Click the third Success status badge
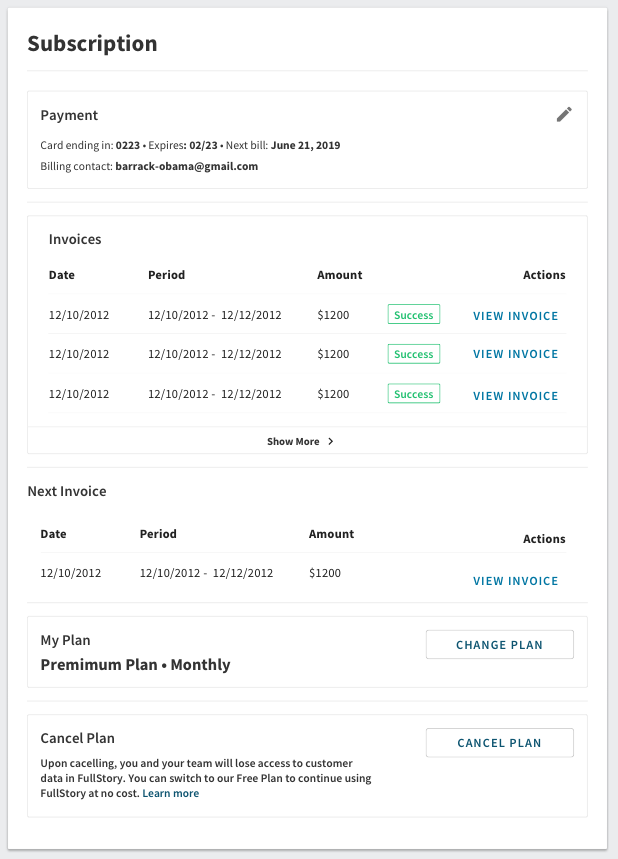 (x=413, y=394)
